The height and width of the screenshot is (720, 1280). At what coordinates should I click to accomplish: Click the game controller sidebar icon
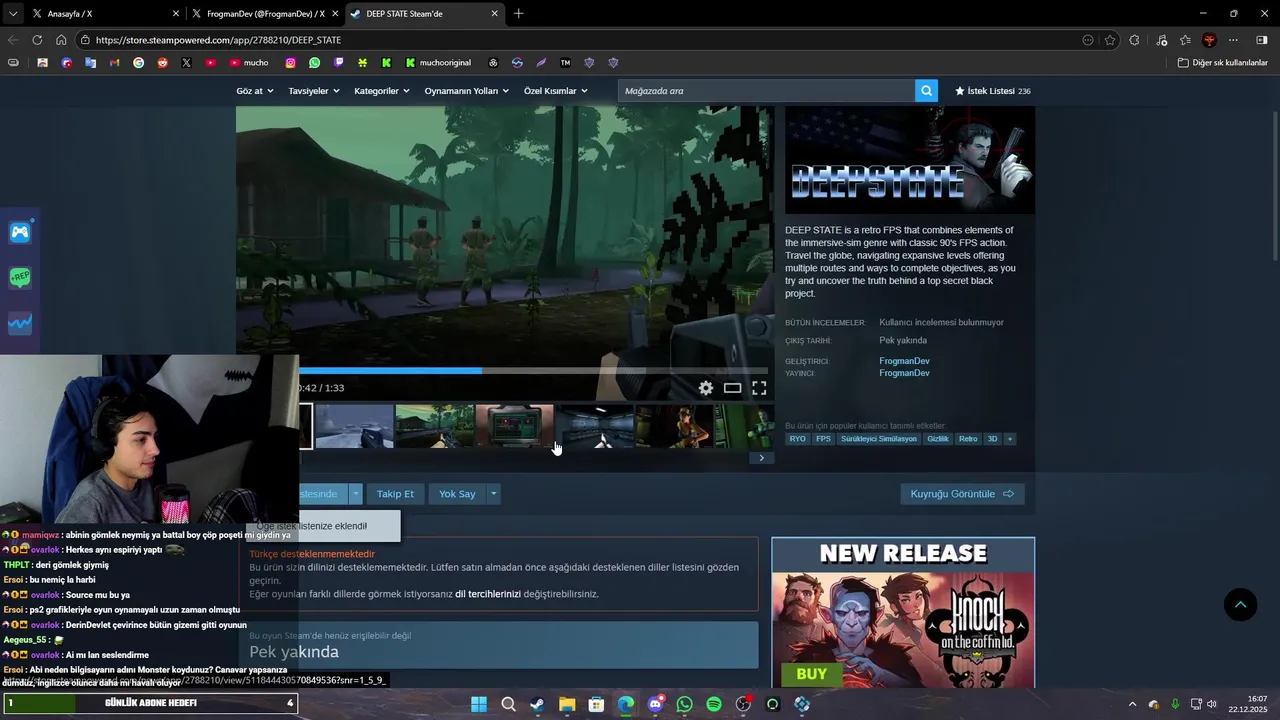20,233
